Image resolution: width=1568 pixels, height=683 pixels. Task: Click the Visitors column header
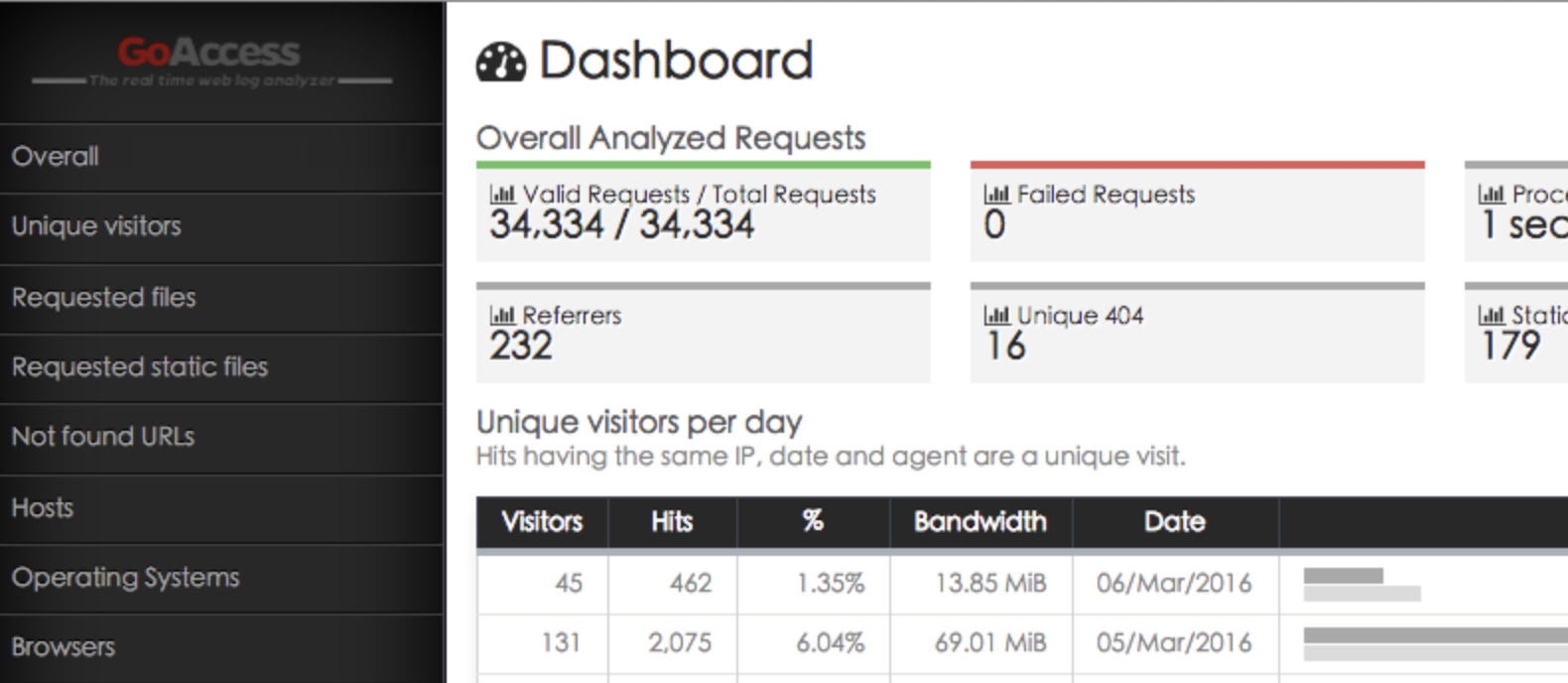[x=542, y=522]
